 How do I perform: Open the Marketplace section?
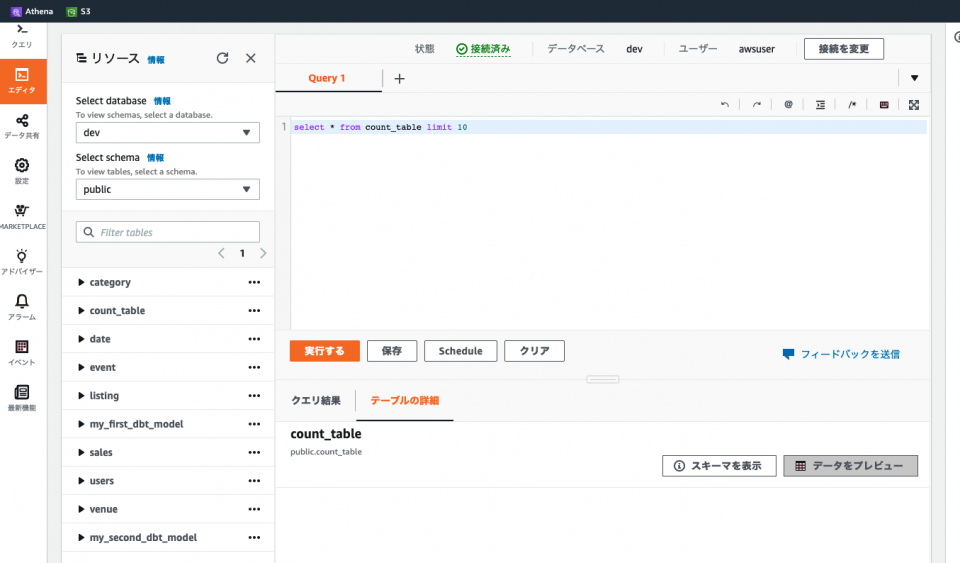point(22,217)
